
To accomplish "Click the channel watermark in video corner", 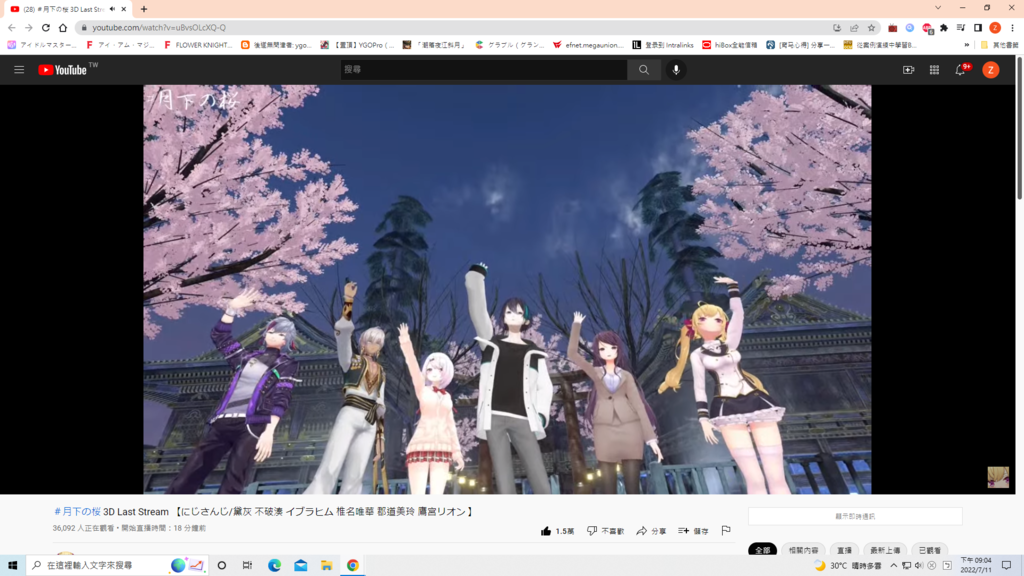I will [x=998, y=477].
